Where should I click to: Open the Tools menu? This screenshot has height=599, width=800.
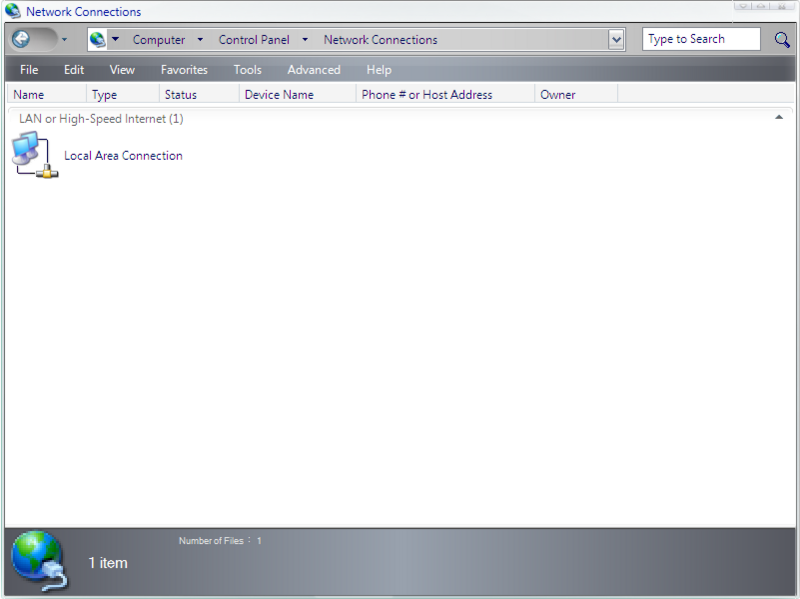pos(247,70)
